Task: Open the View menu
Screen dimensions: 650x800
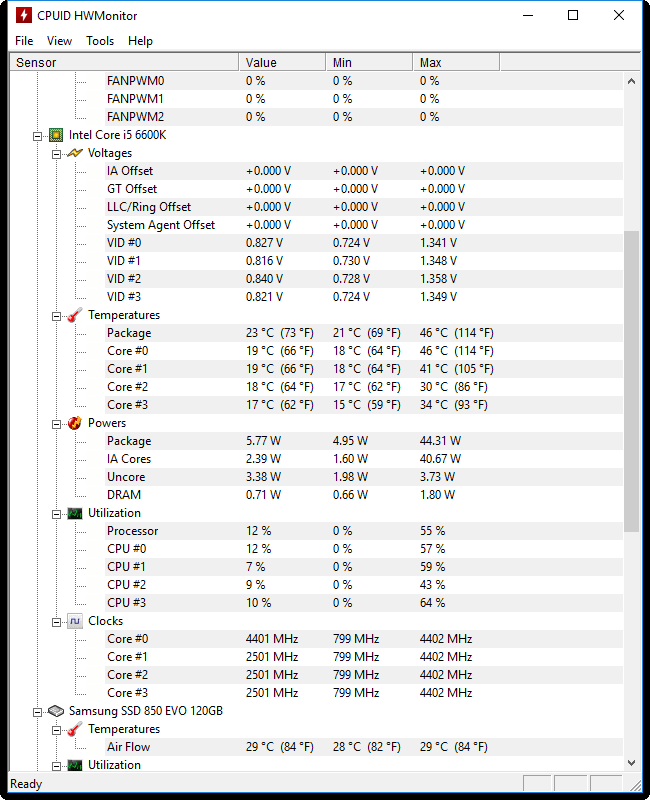Action: click(x=59, y=41)
